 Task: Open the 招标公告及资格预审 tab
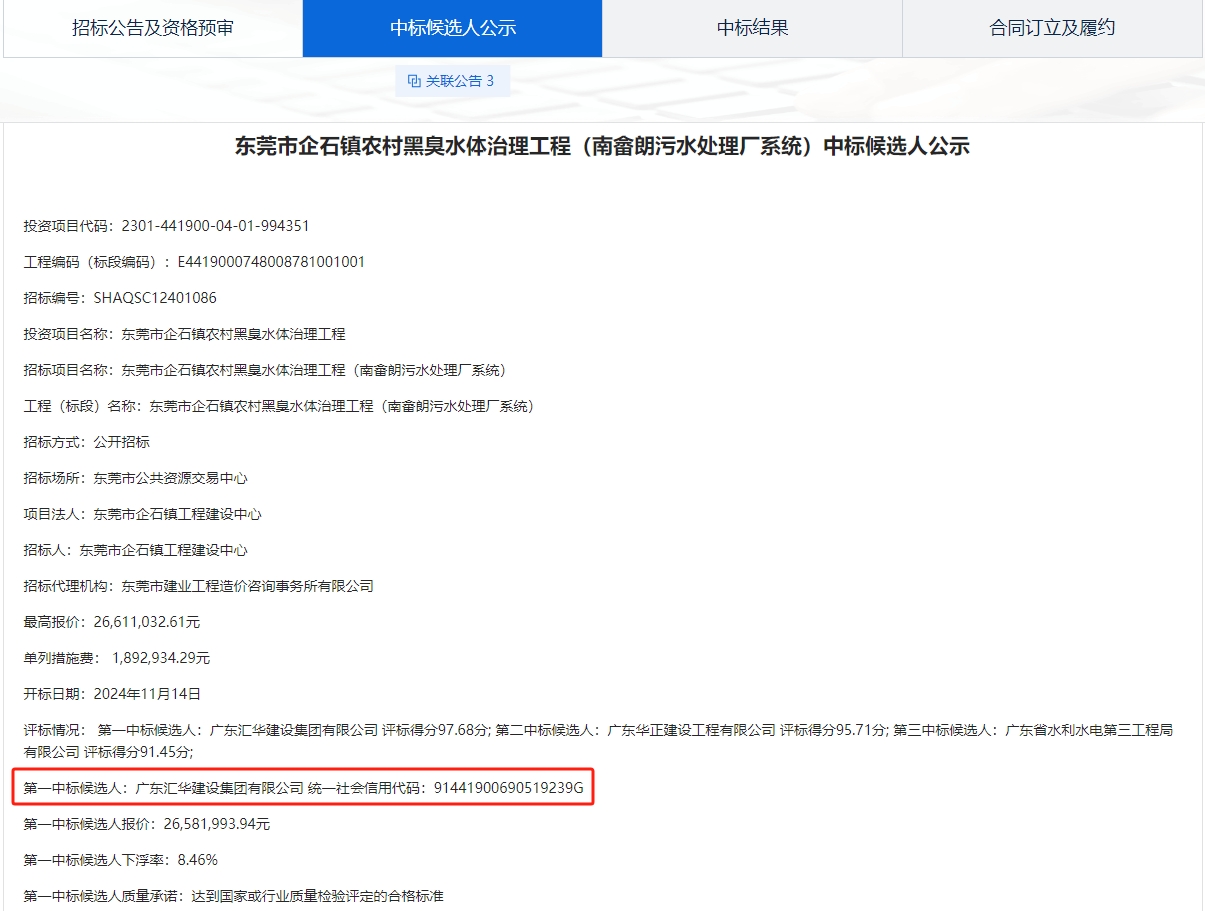pyautogui.click(x=152, y=28)
